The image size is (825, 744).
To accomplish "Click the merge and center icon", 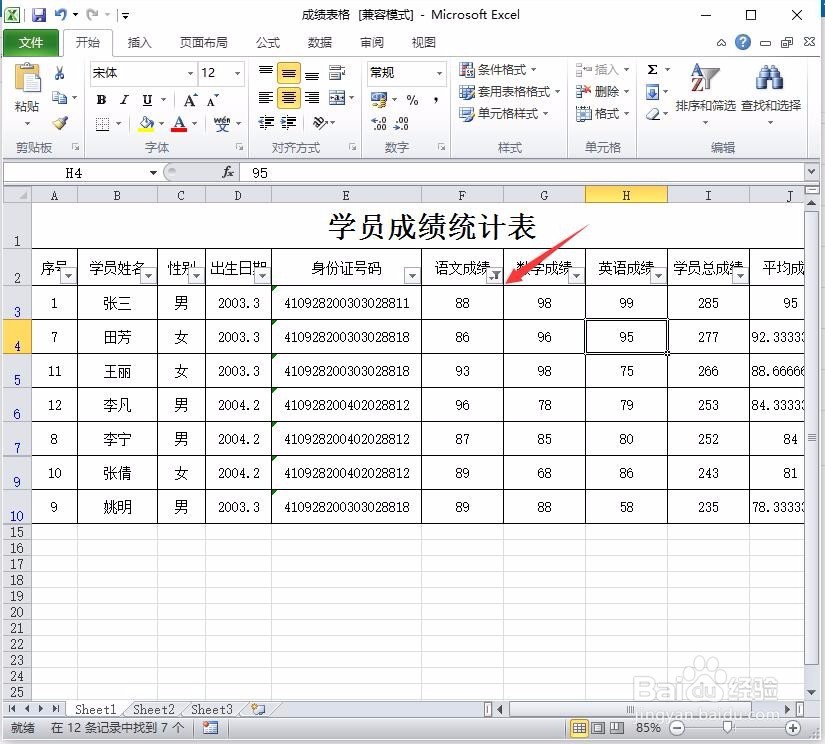I will tap(337, 98).
